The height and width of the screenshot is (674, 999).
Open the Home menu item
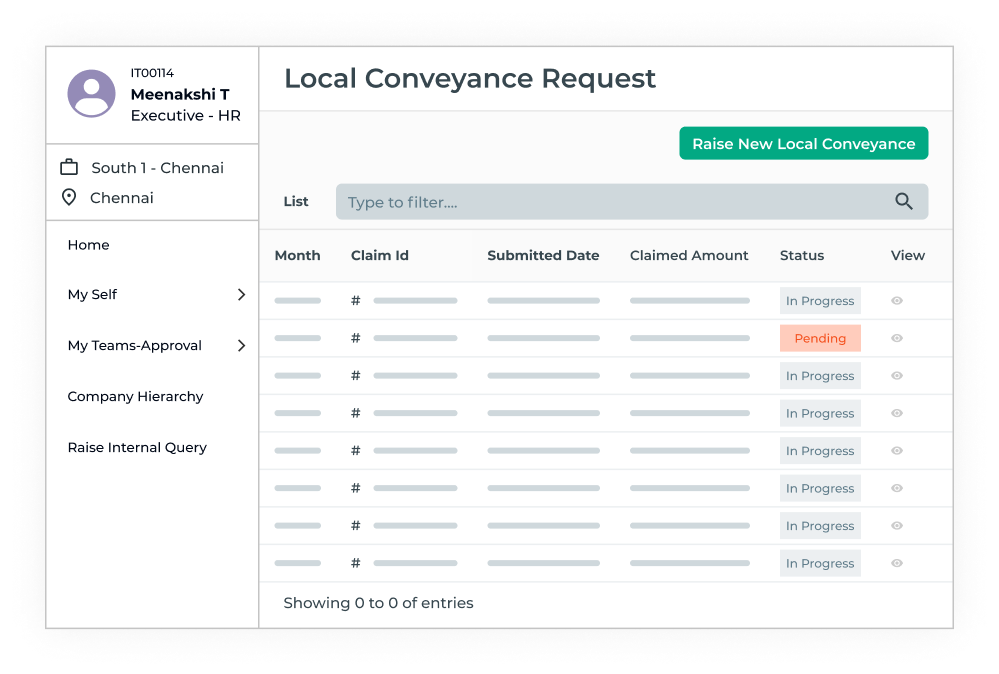(x=89, y=245)
